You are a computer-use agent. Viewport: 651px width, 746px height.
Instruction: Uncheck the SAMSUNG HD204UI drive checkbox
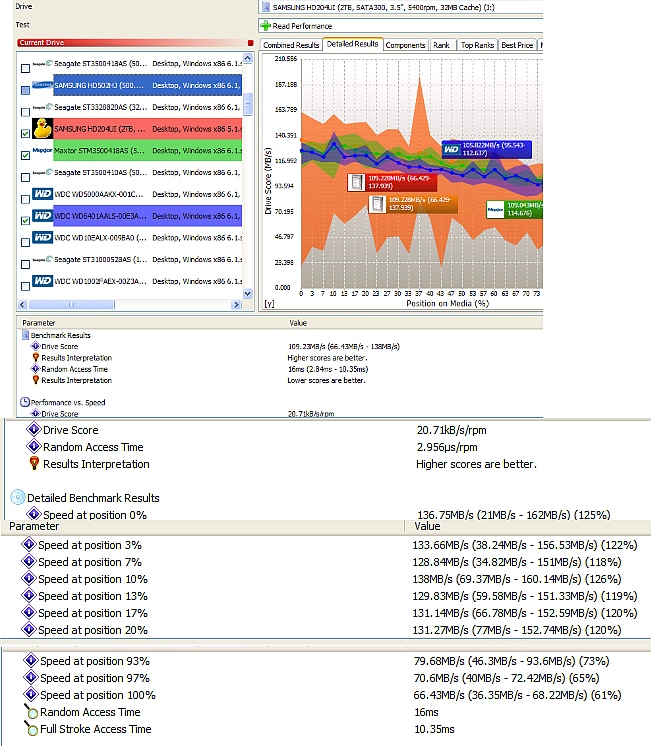click(x=26, y=134)
